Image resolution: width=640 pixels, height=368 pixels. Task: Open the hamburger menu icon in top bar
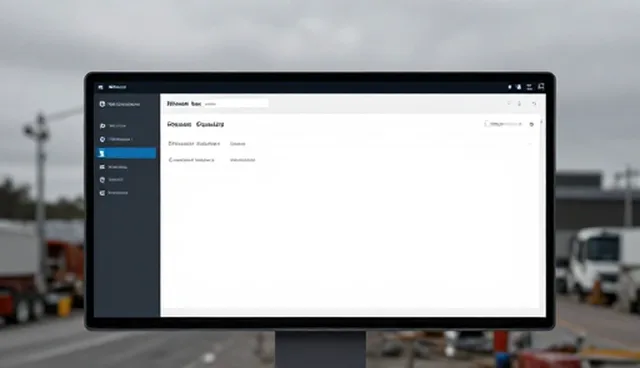pos(529,87)
